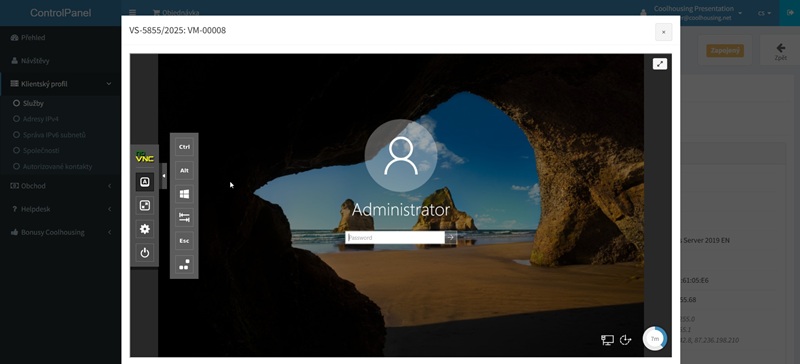Open the Windows login network icon
This screenshot has height=364, width=800.
point(607,340)
